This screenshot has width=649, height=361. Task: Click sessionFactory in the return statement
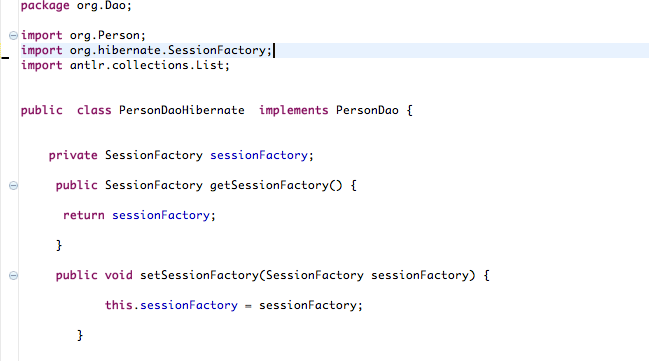[161, 216]
